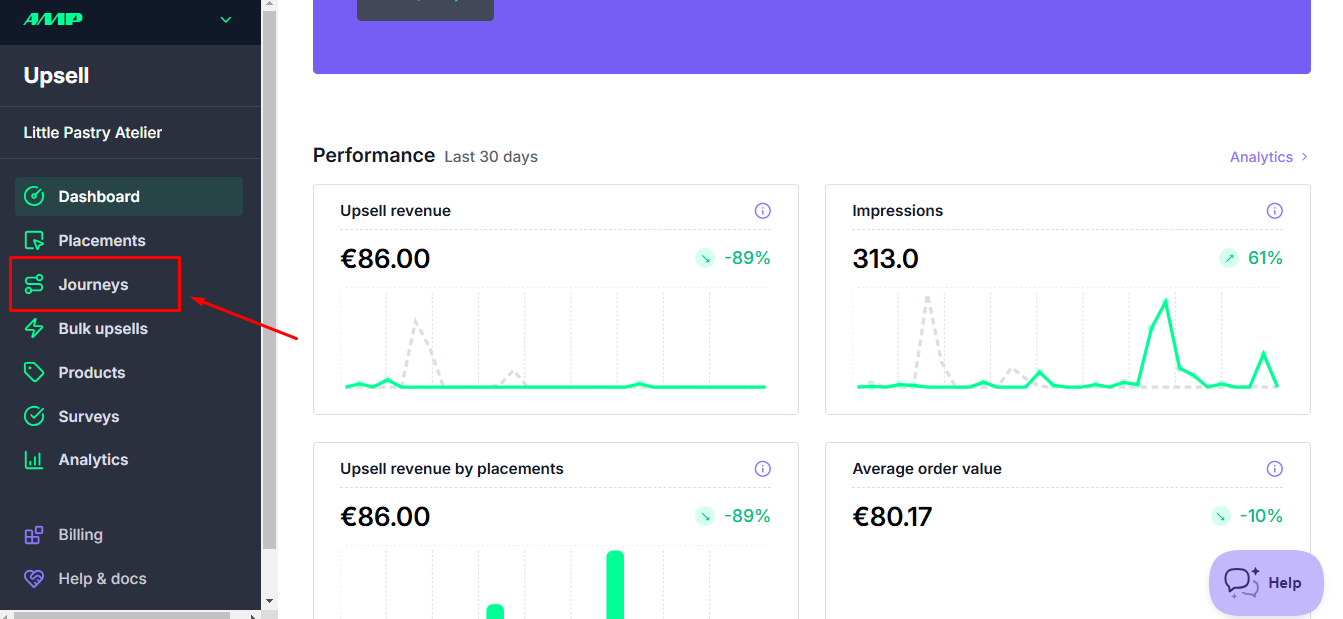Click the Journeys flow icon
1343x619 pixels.
point(34,284)
